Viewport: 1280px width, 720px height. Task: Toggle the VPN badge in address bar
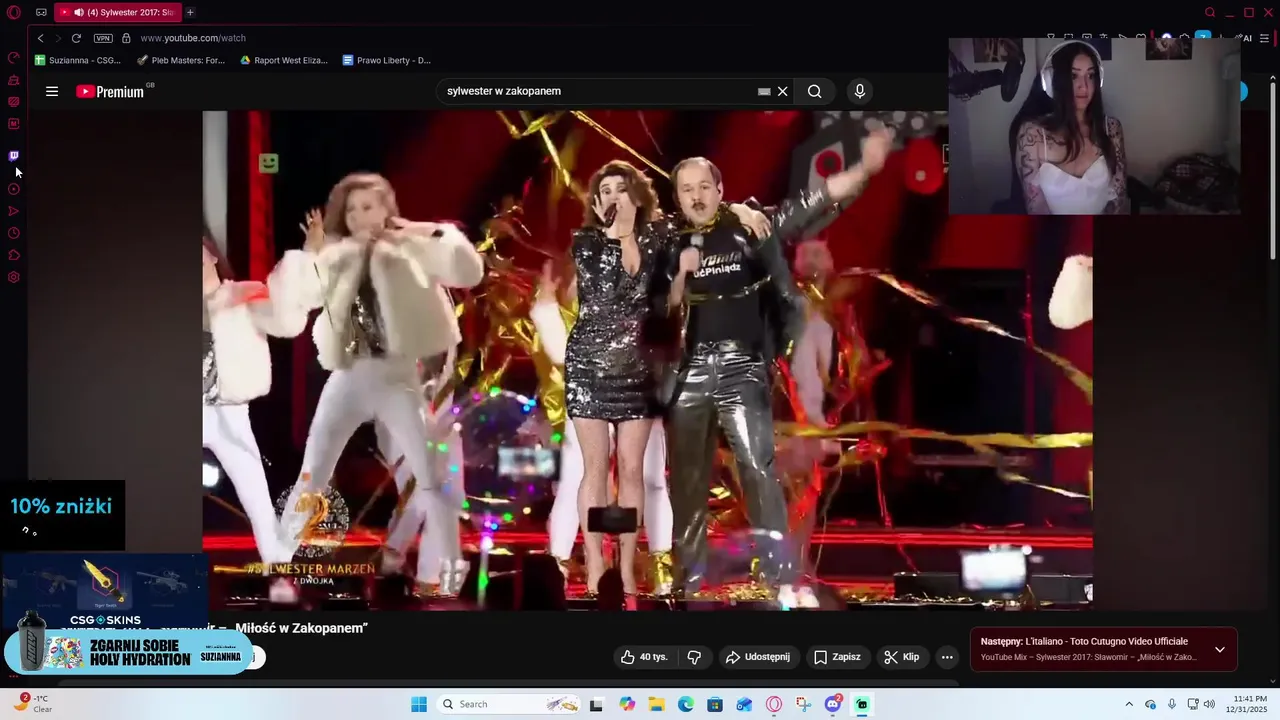(x=103, y=38)
